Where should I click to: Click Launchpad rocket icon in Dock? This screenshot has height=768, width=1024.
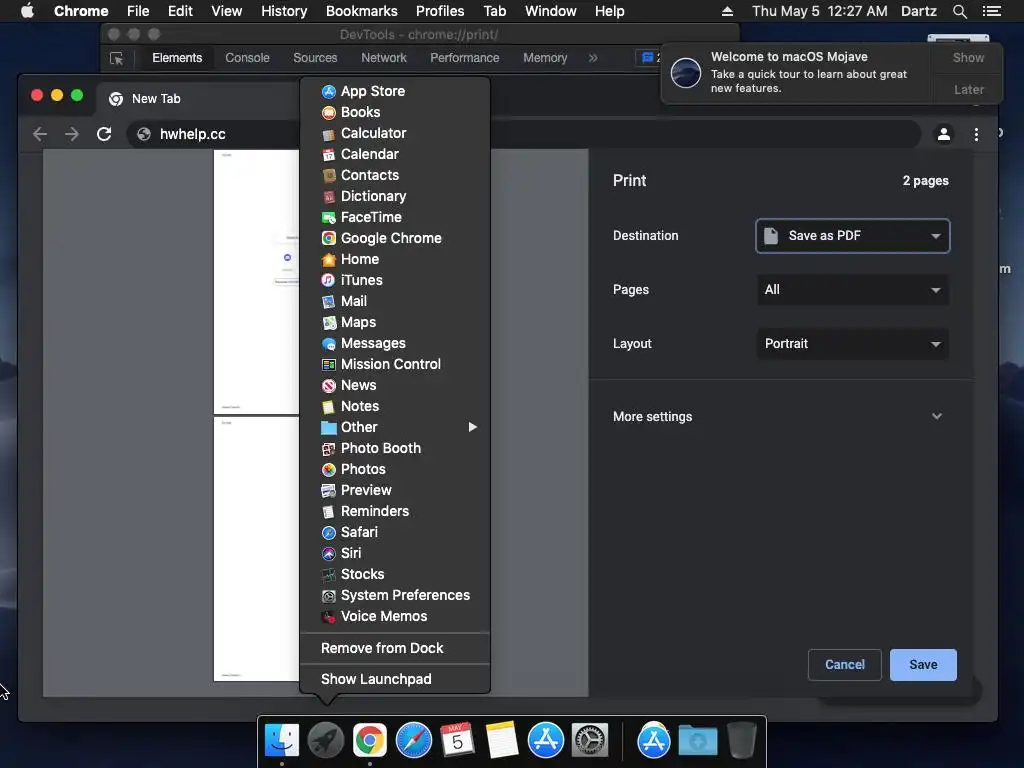click(325, 741)
